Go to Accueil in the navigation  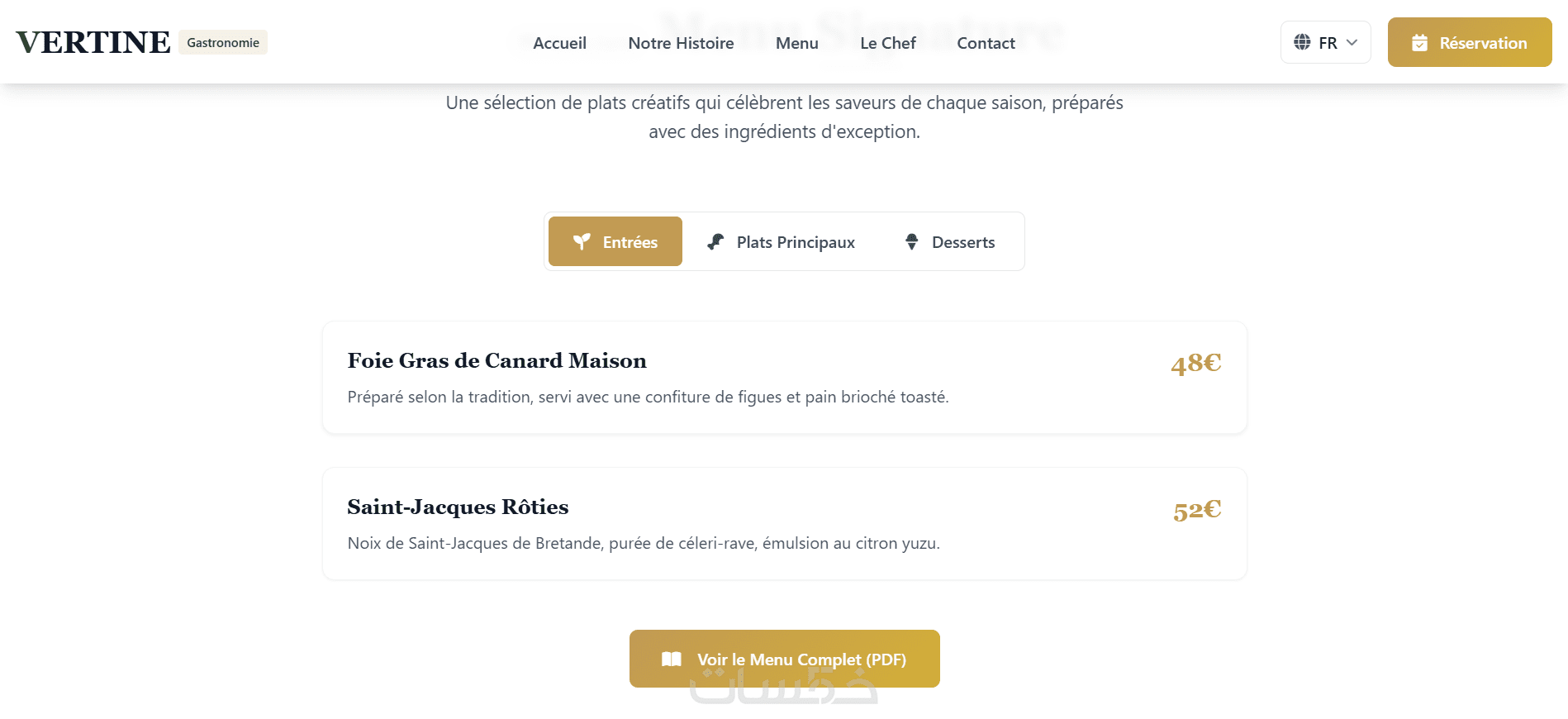pos(559,43)
